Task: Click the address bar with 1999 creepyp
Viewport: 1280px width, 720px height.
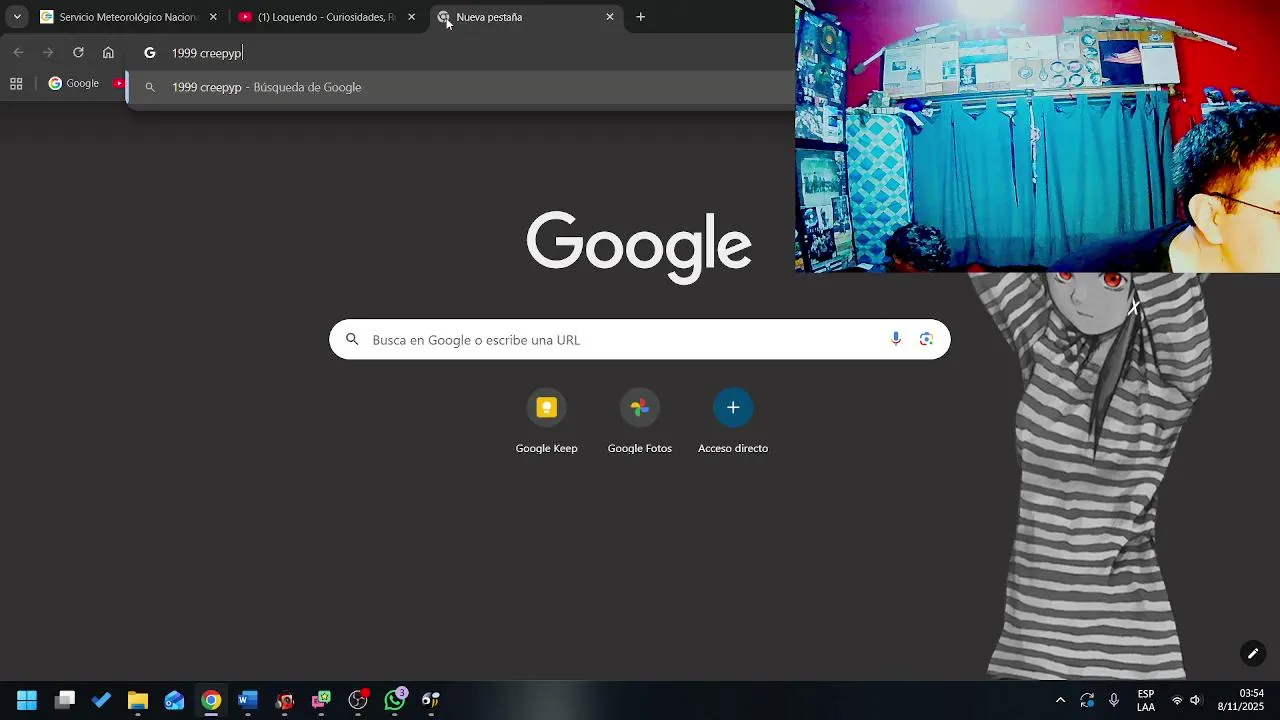Action: 460,53
